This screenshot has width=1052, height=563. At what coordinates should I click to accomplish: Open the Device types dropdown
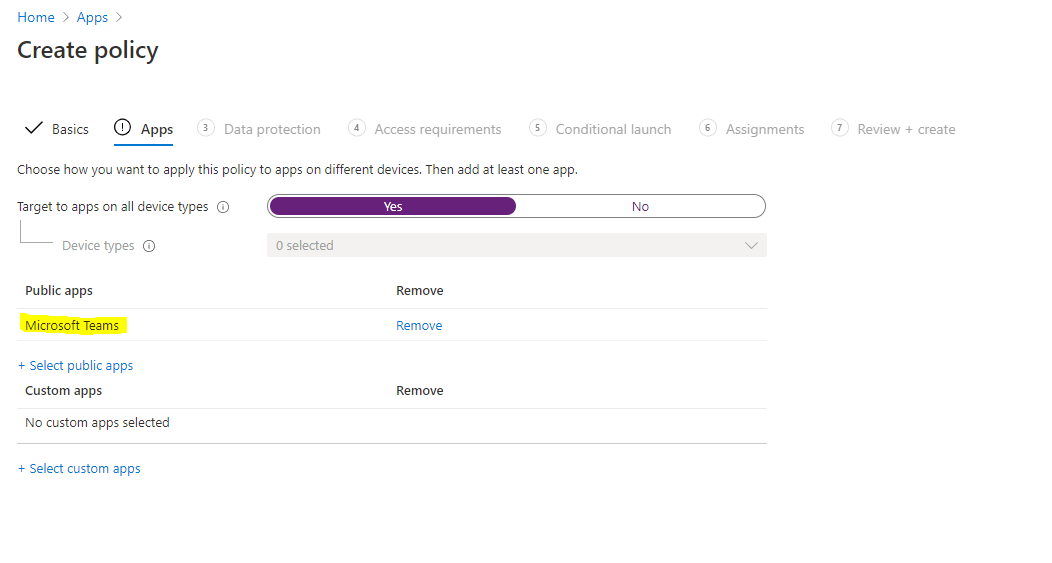(x=517, y=245)
